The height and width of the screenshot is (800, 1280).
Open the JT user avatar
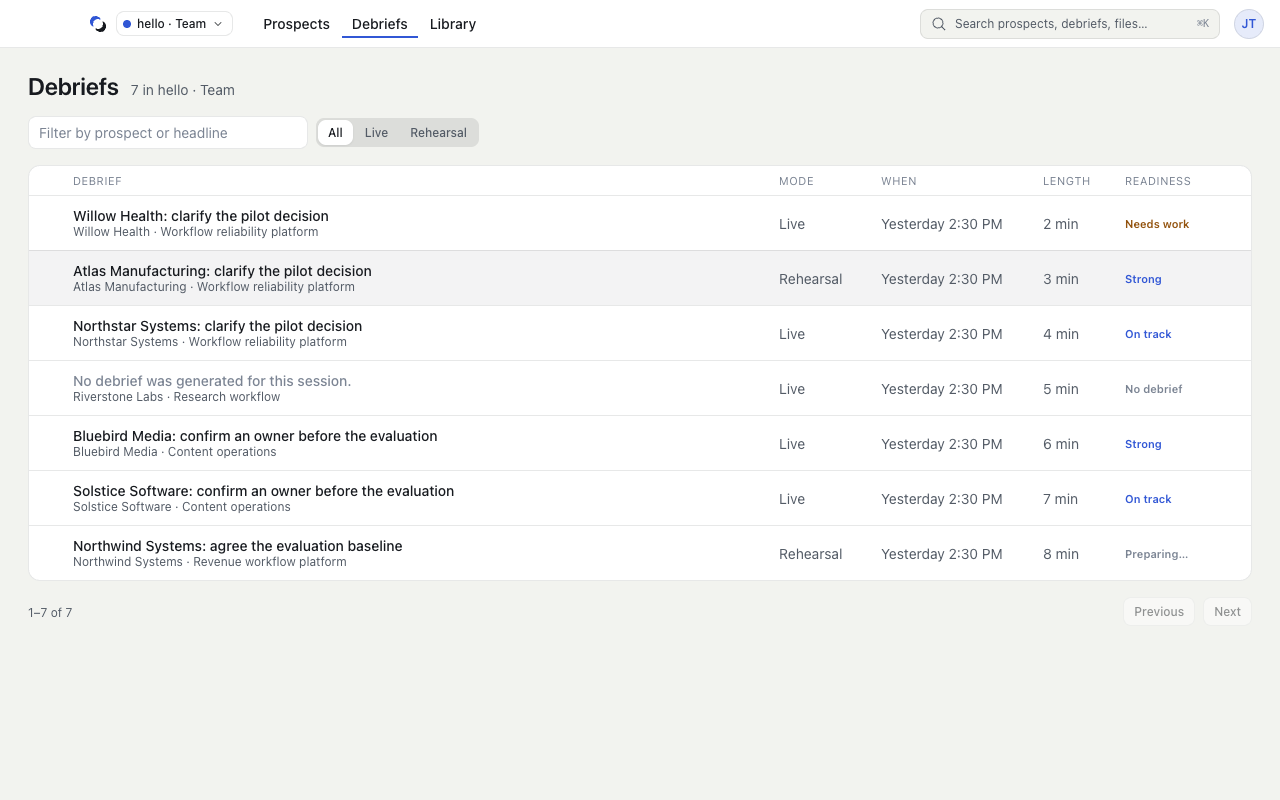[x=1249, y=24]
